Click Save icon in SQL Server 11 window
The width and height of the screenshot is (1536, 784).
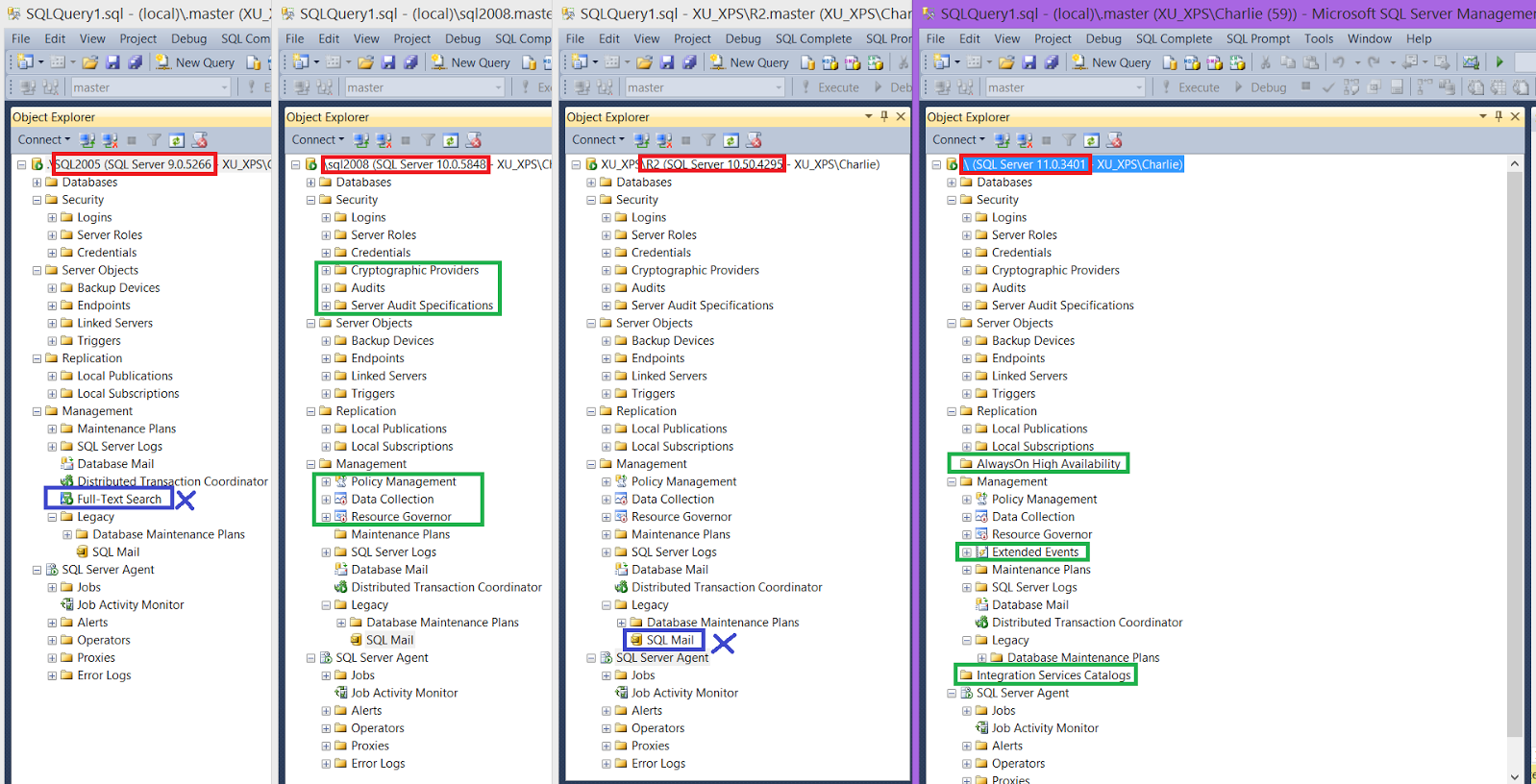(1028, 62)
